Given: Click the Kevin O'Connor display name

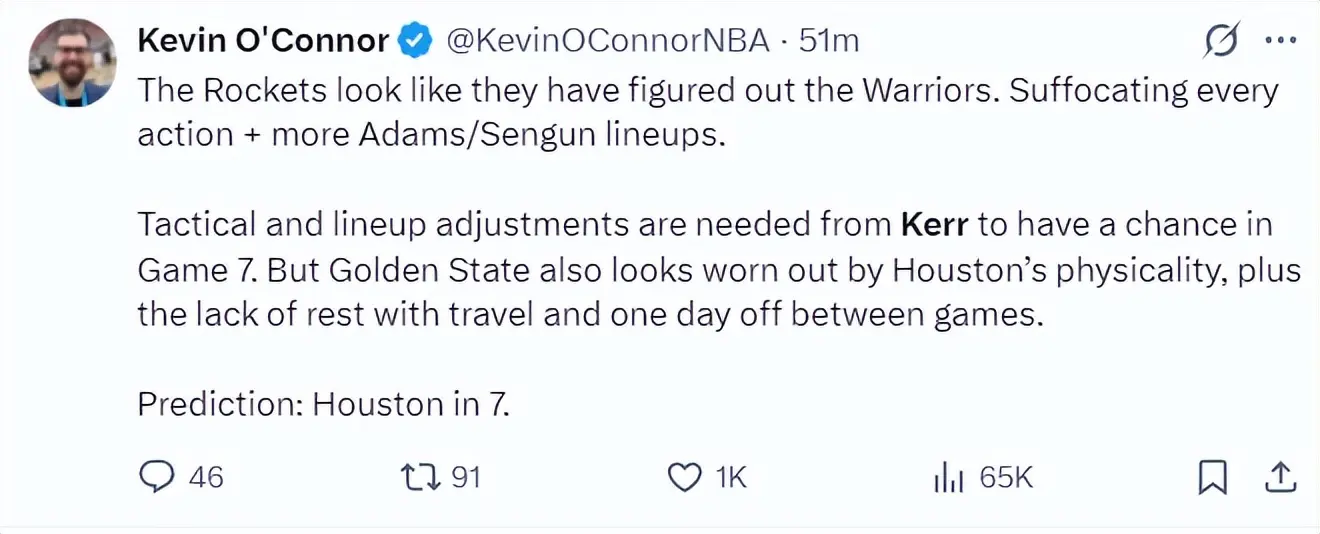Looking at the screenshot, I should pos(262,41).
